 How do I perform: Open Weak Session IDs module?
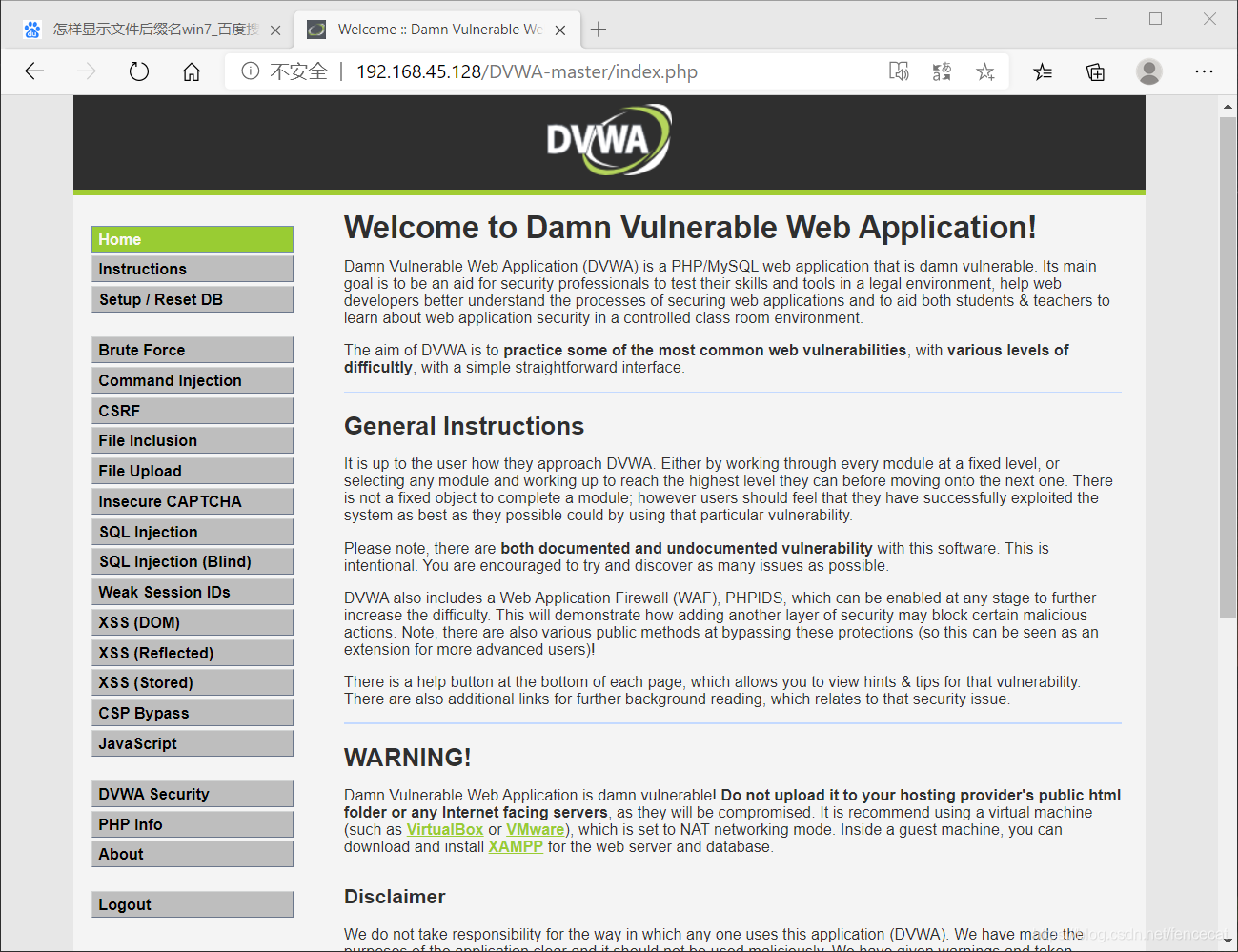coord(193,592)
